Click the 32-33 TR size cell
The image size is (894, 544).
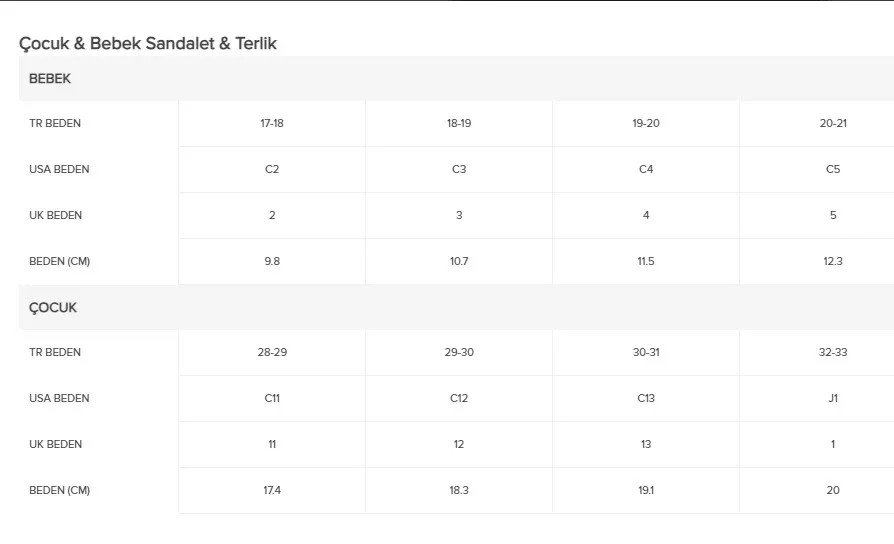pos(832,353)
